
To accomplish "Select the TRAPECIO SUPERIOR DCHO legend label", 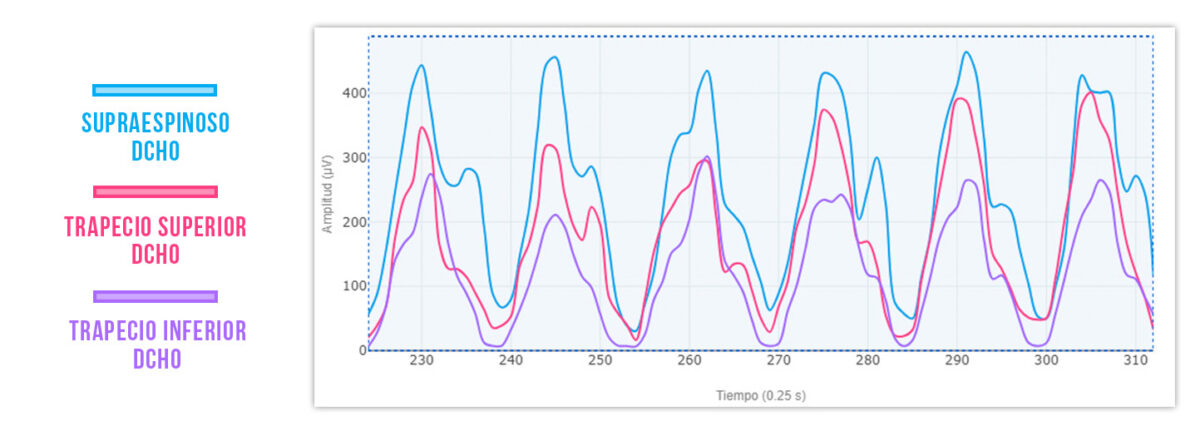I will pos(155,241).
